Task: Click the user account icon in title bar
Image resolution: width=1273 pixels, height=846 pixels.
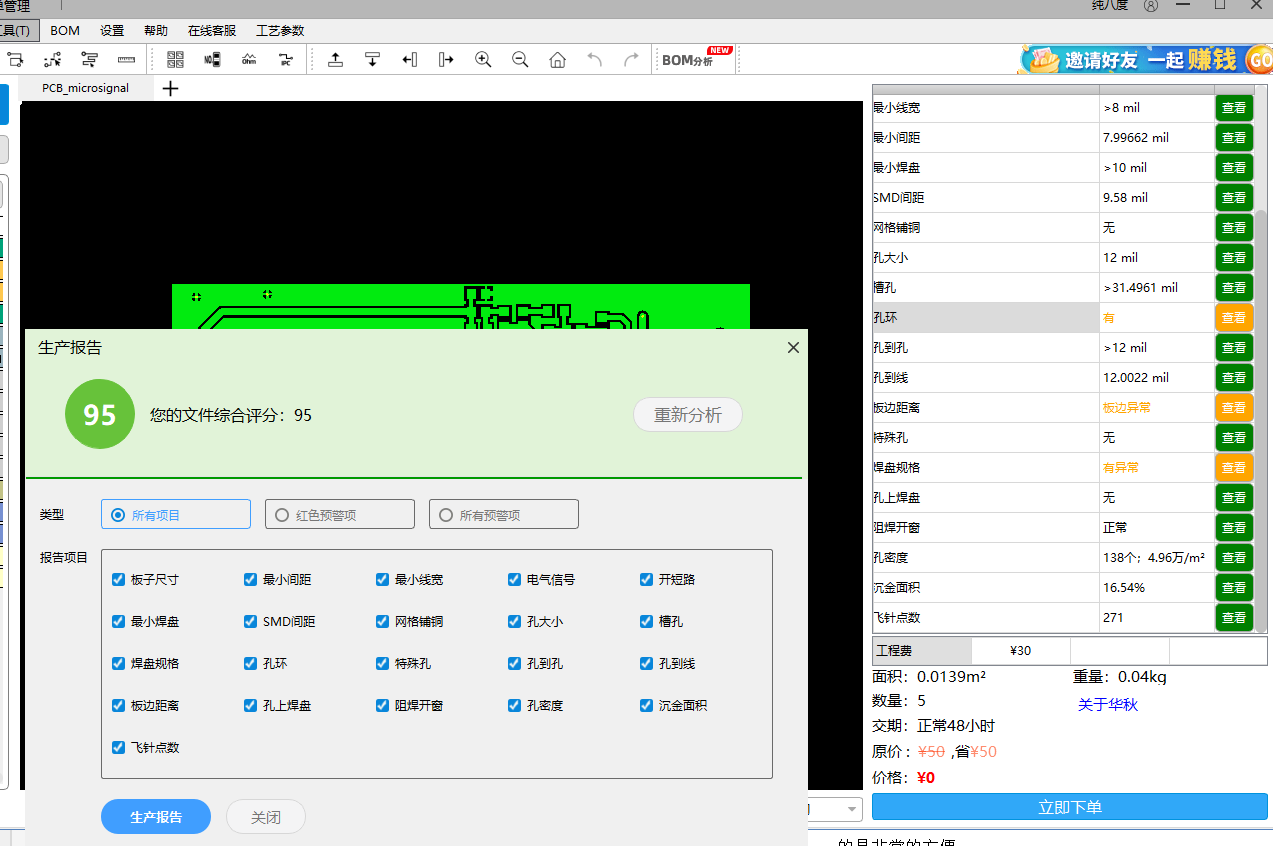Action: [1151, 6]
